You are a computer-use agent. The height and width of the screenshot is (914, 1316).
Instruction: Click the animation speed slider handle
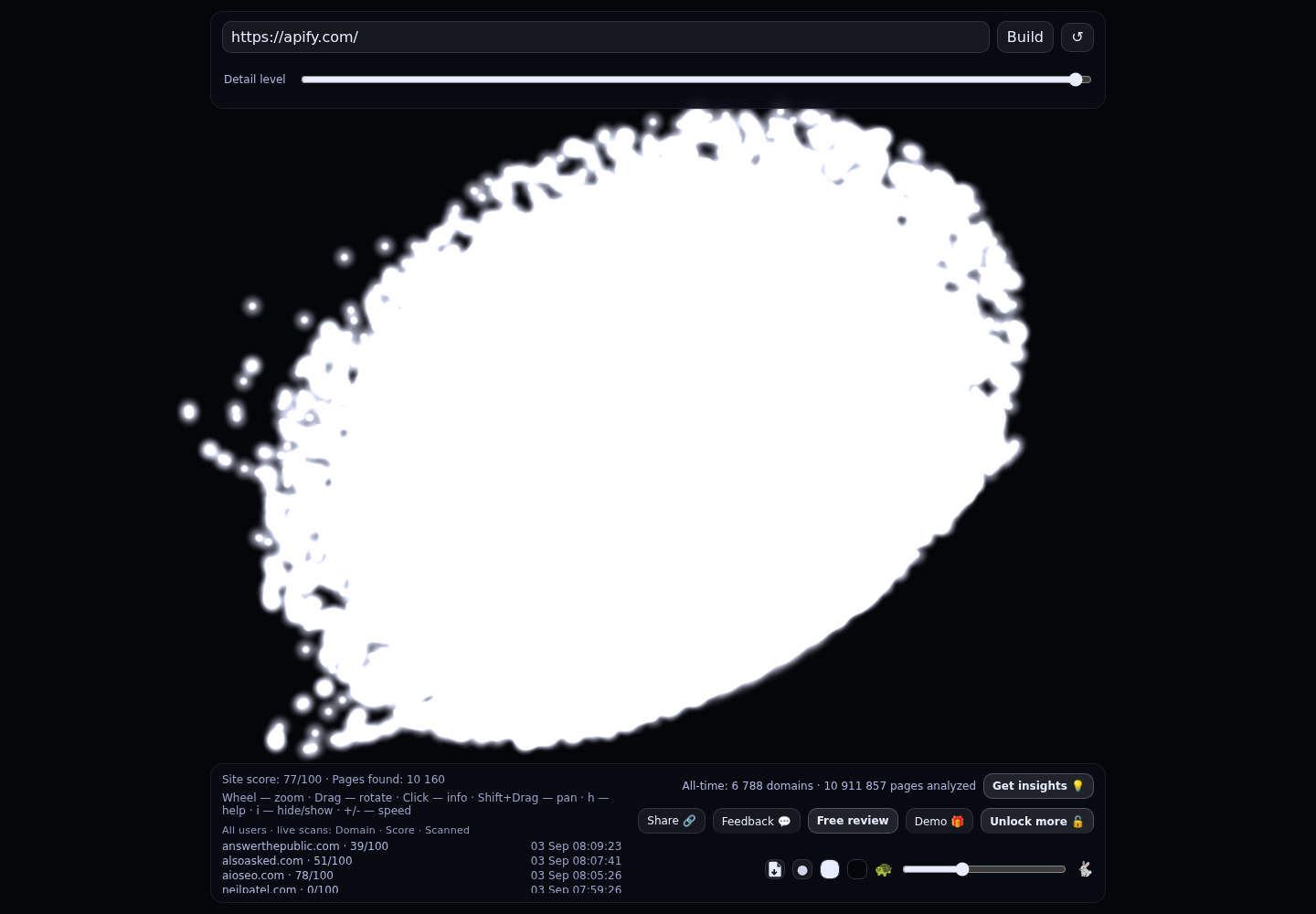pyautogui.click(x=962, y=869)
